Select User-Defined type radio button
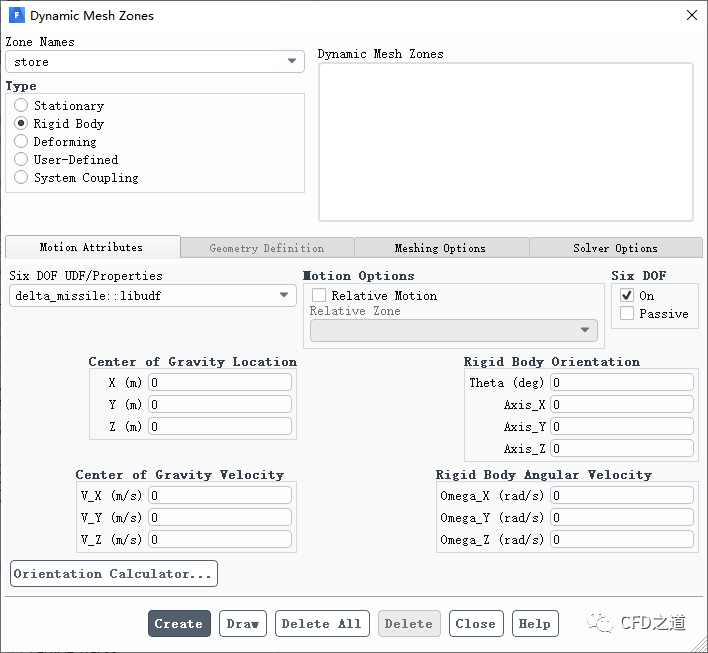The height and width of the screenshot is (653, 708). 21,160
